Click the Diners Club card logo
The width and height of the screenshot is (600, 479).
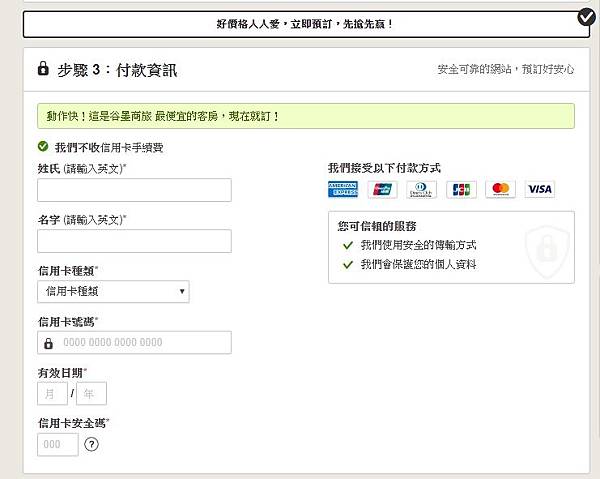421,189
